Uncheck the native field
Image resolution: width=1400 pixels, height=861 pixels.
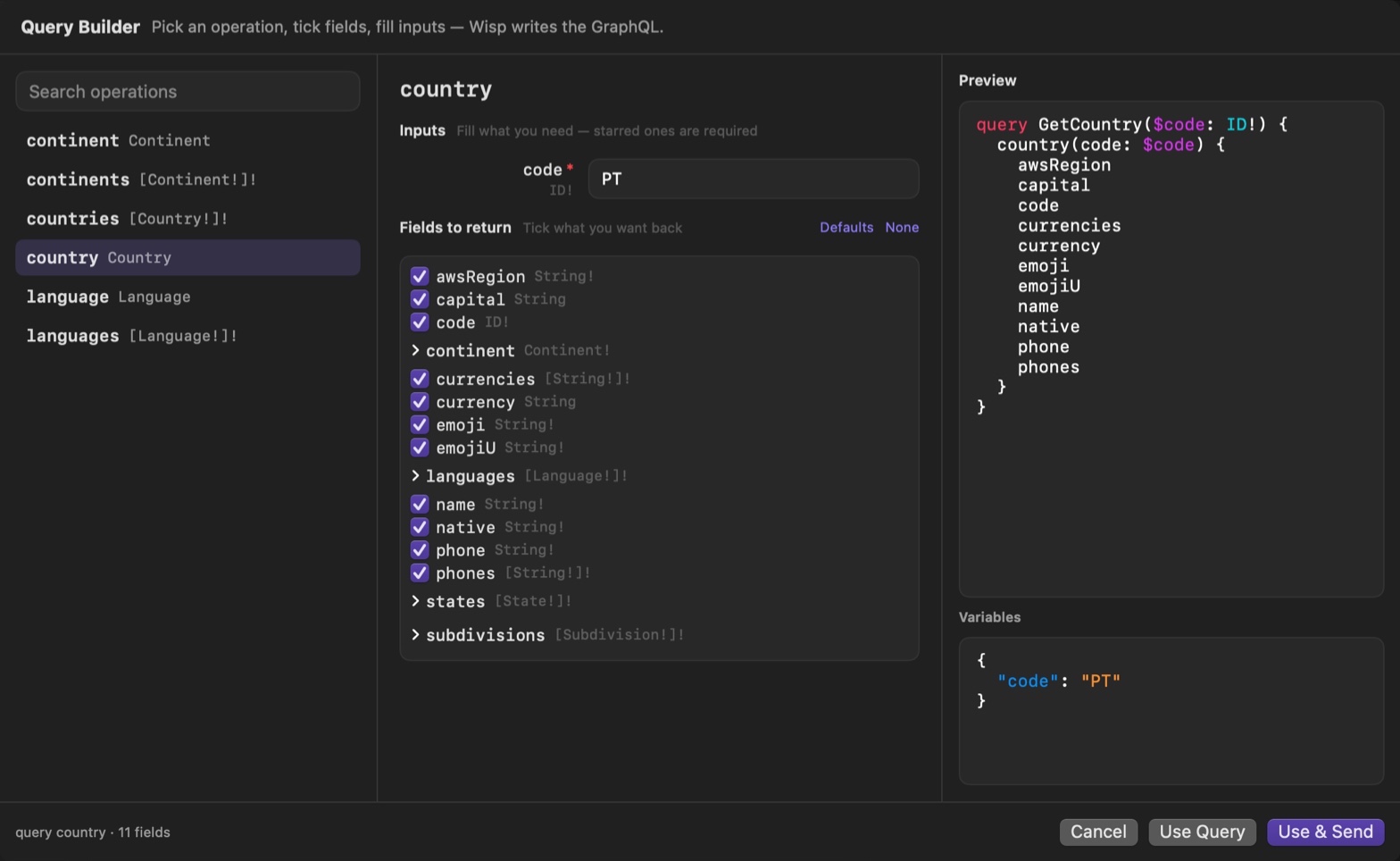click(420, 527)
